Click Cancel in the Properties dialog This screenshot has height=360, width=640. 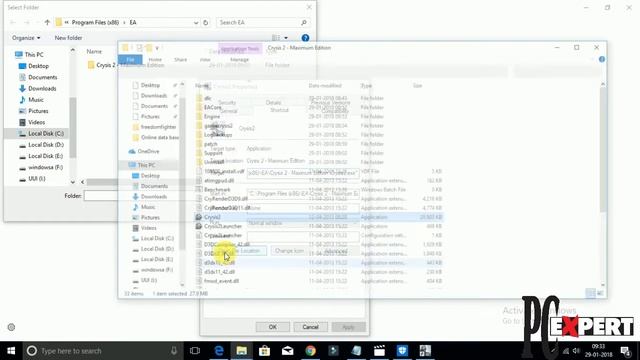pyautogui.click(x=310, y=327)
